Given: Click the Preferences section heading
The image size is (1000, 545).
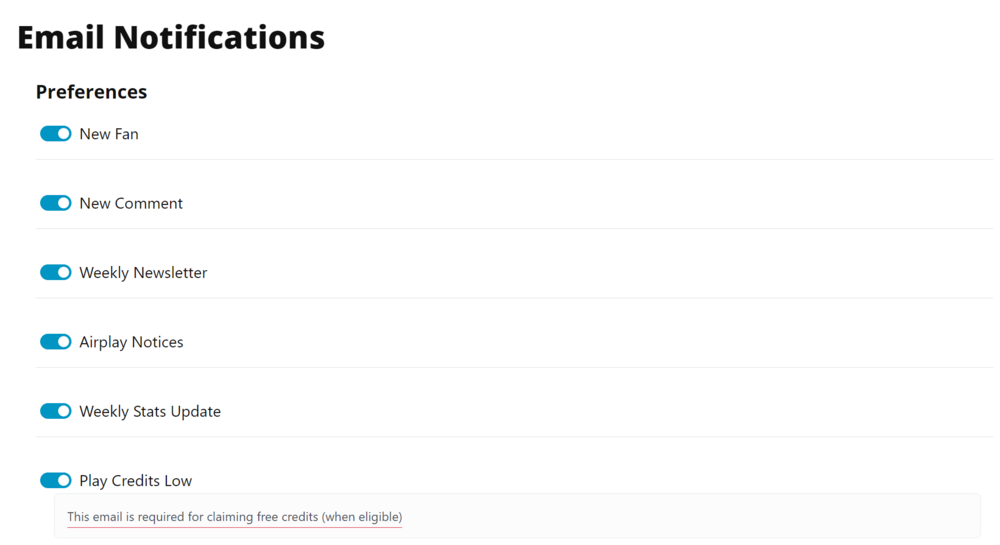Looking at the screenshot, I should (91, 92).
